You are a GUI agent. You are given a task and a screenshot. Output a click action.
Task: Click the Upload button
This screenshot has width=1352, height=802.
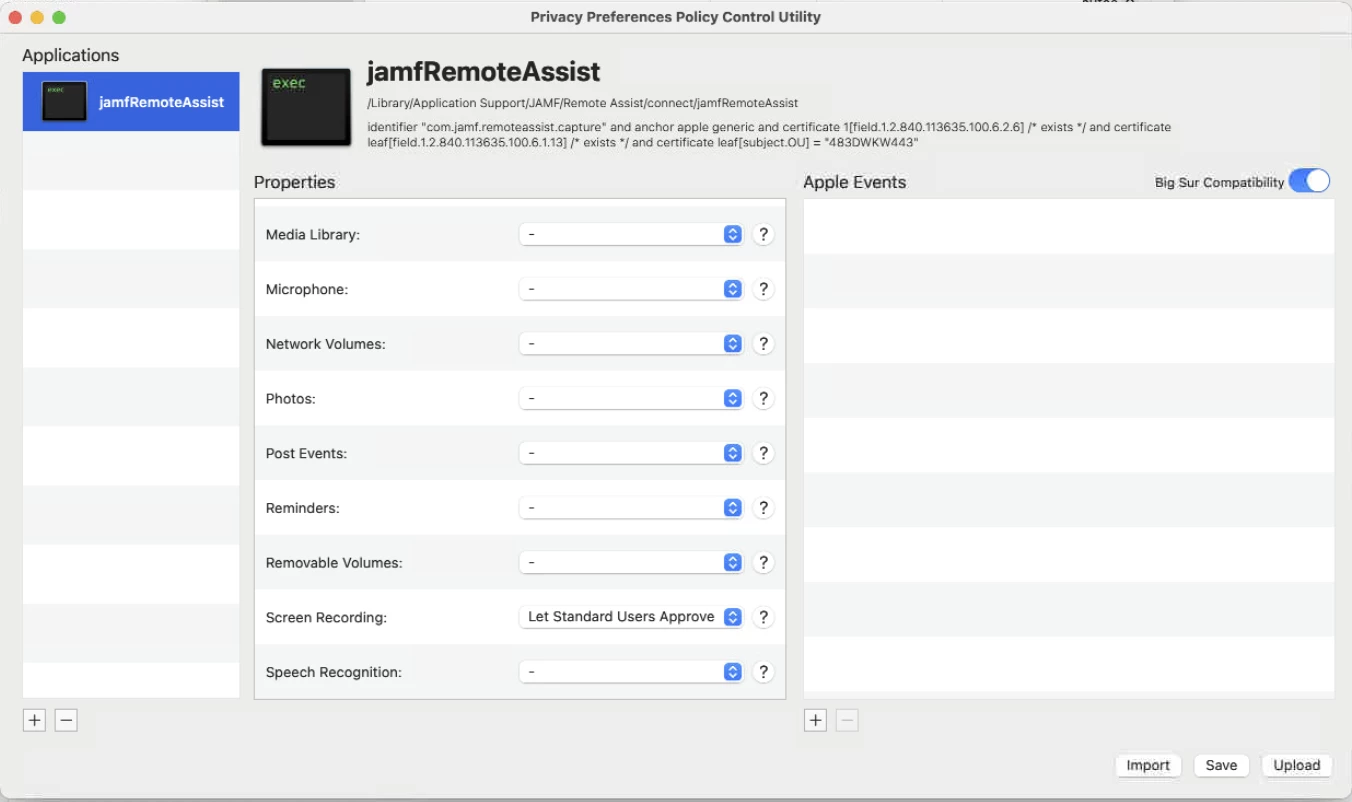(1297, 765)
